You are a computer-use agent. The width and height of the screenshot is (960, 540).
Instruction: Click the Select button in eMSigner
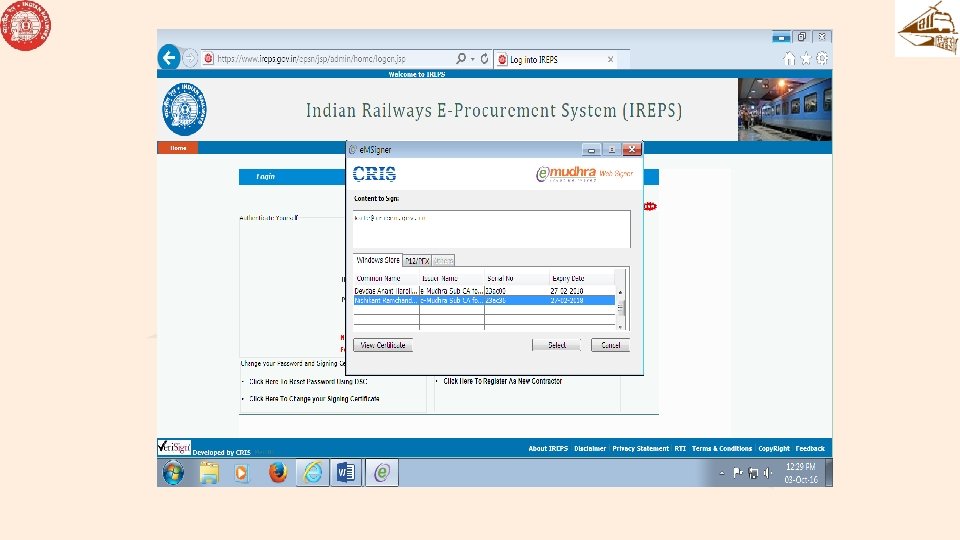[556, 345]
